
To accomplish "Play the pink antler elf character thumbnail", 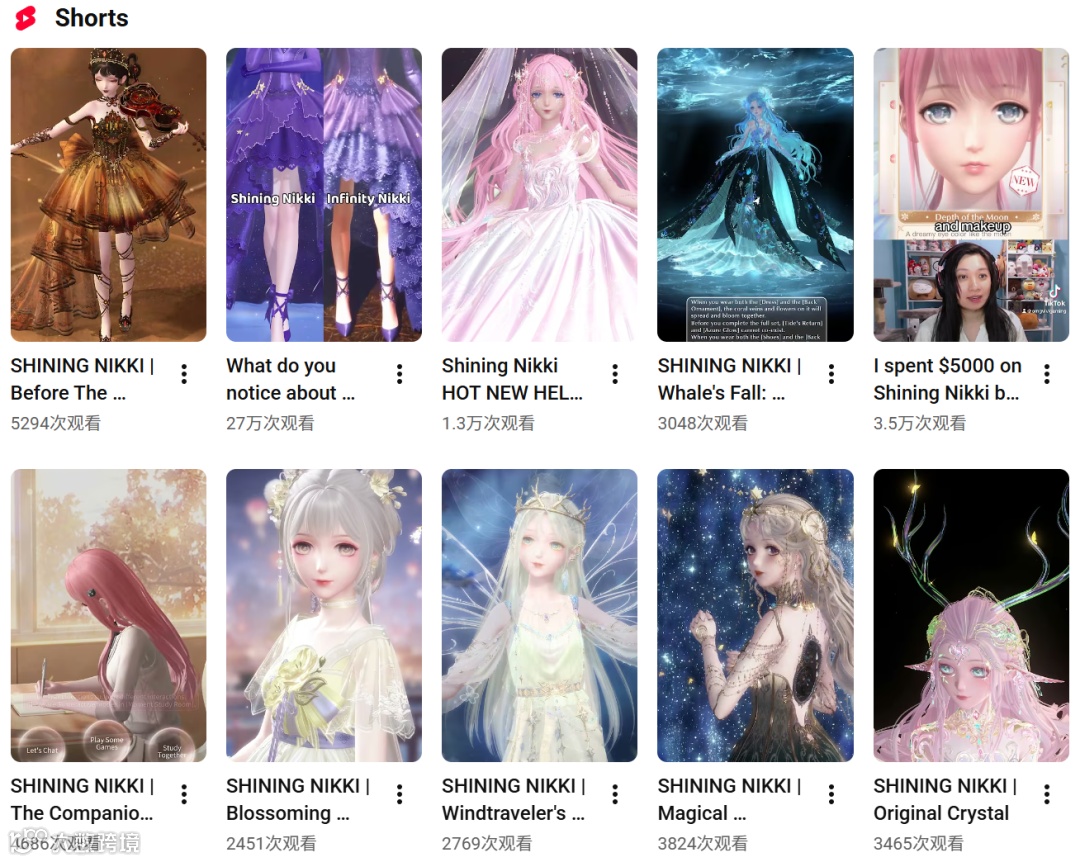I will (971, 615).
